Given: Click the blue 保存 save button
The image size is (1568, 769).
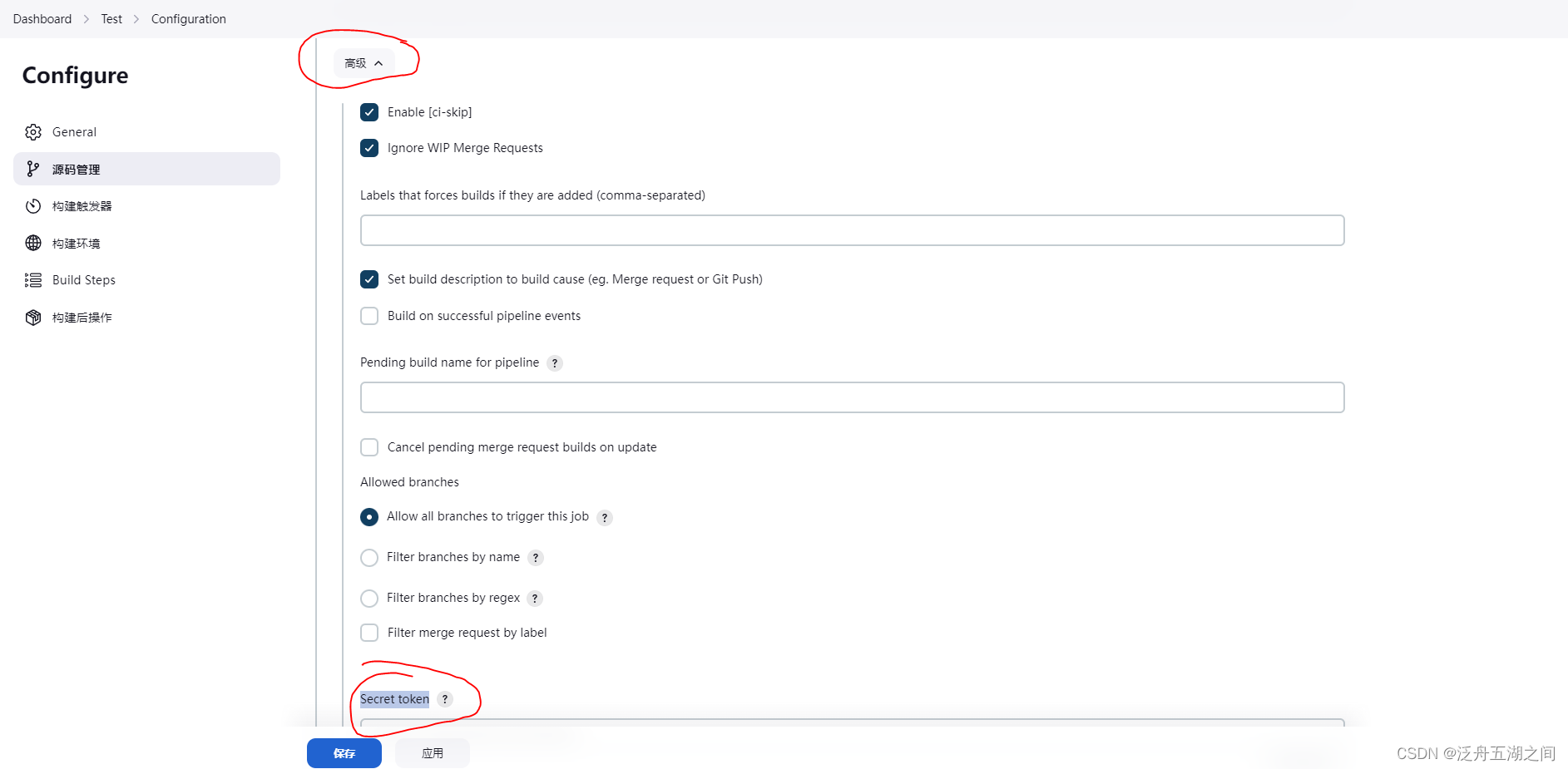Looking at the screenshot, I should [x=344, y=753].
